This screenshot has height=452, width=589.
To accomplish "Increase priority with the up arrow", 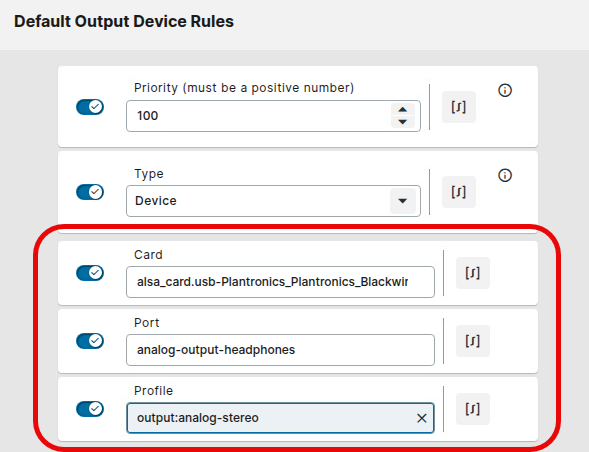I will coord(403,109).
